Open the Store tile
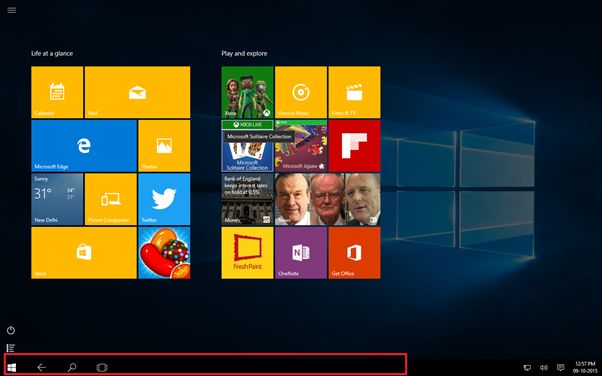This screenshot has height=376, width=602. pyautogui.click(x=84, y=253)
